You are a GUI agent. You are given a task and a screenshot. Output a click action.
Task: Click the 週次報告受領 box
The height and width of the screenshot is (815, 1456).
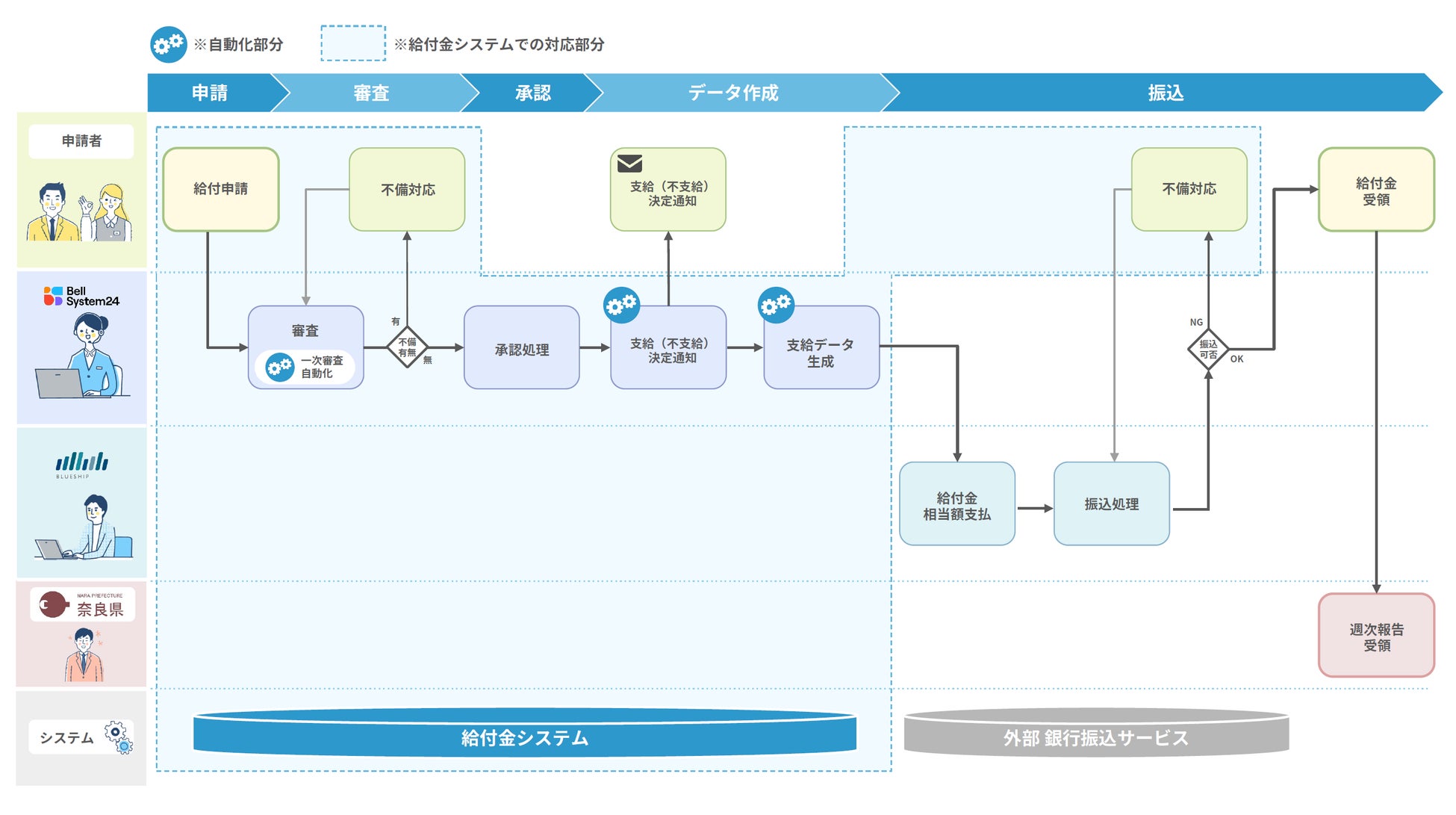1376,636
